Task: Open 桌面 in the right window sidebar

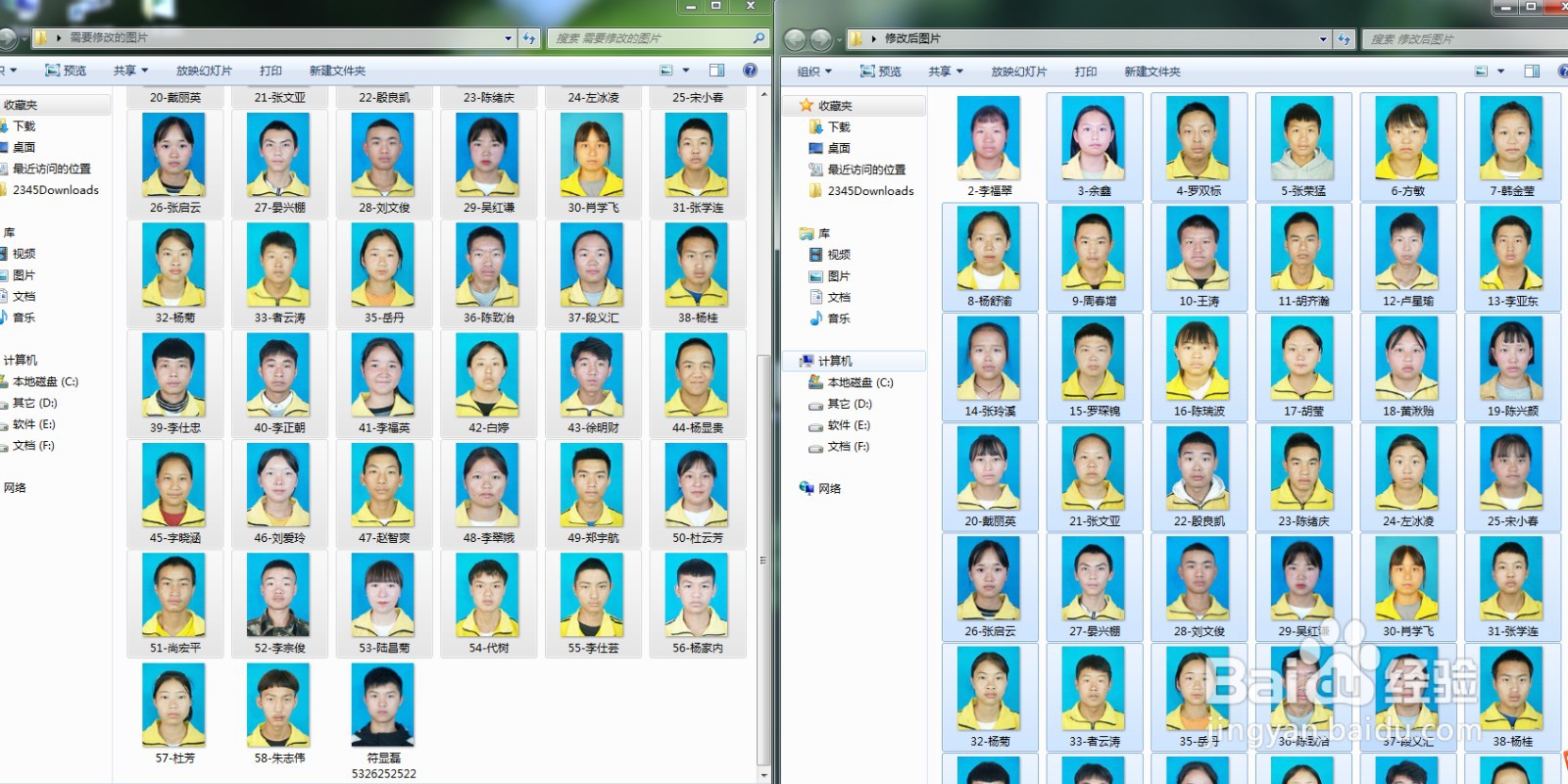Action: tap(829, 148)
